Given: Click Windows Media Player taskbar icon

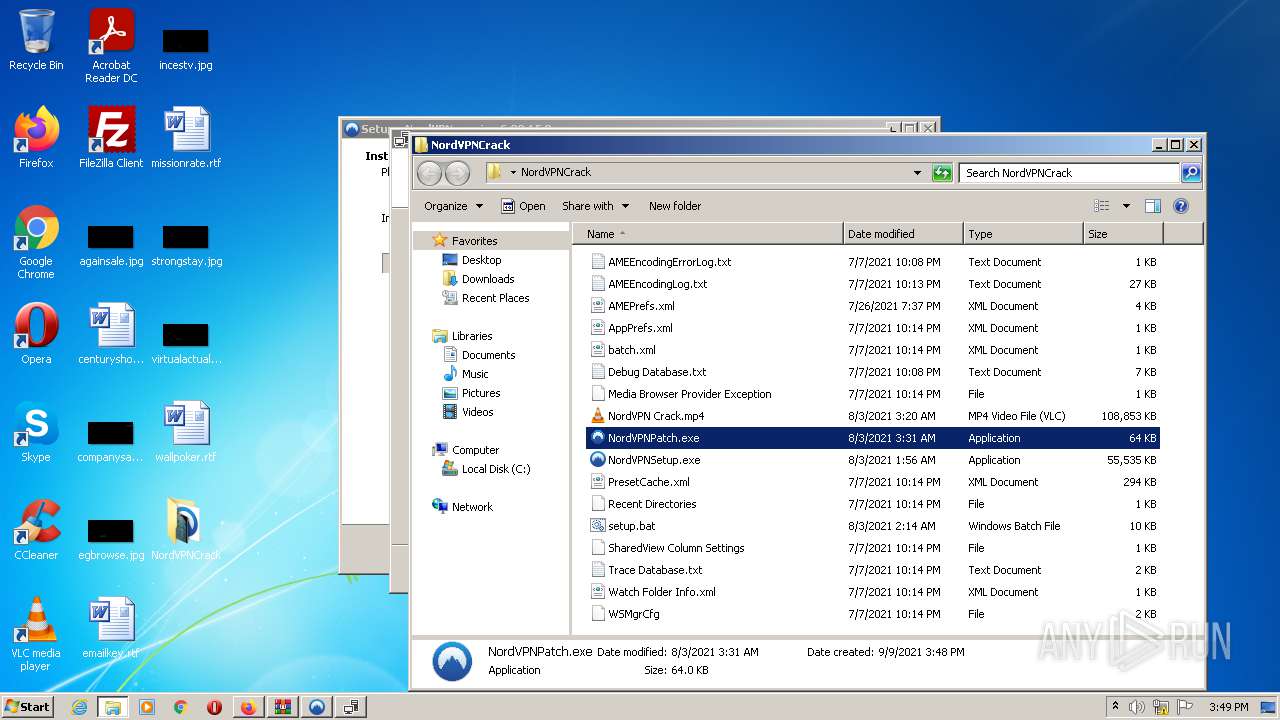Looking at the screenshot, I should click(147, 707).
